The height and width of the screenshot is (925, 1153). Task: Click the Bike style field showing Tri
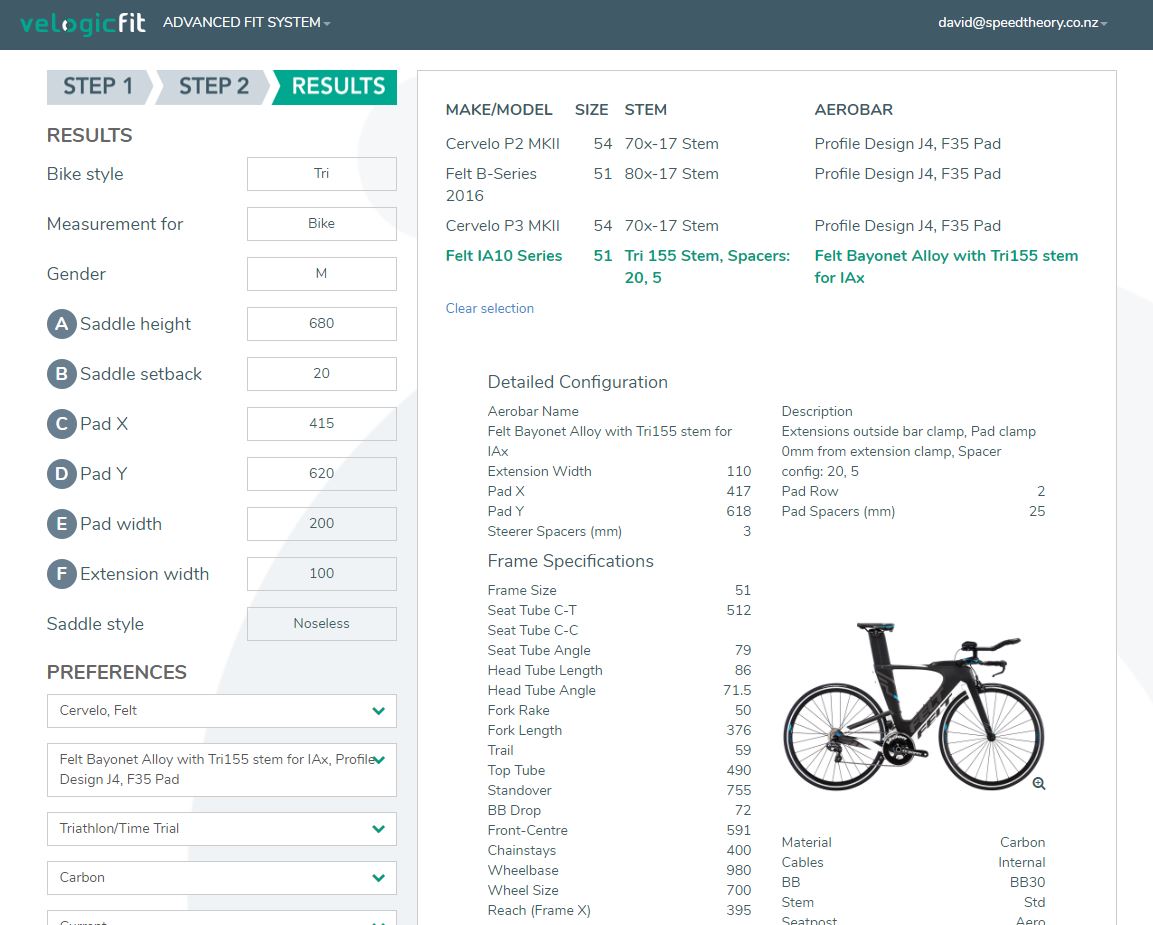[321, 174]
